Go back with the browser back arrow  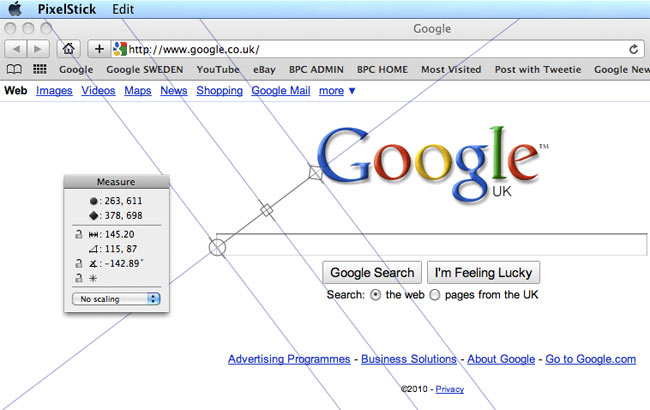pos(16,49)
